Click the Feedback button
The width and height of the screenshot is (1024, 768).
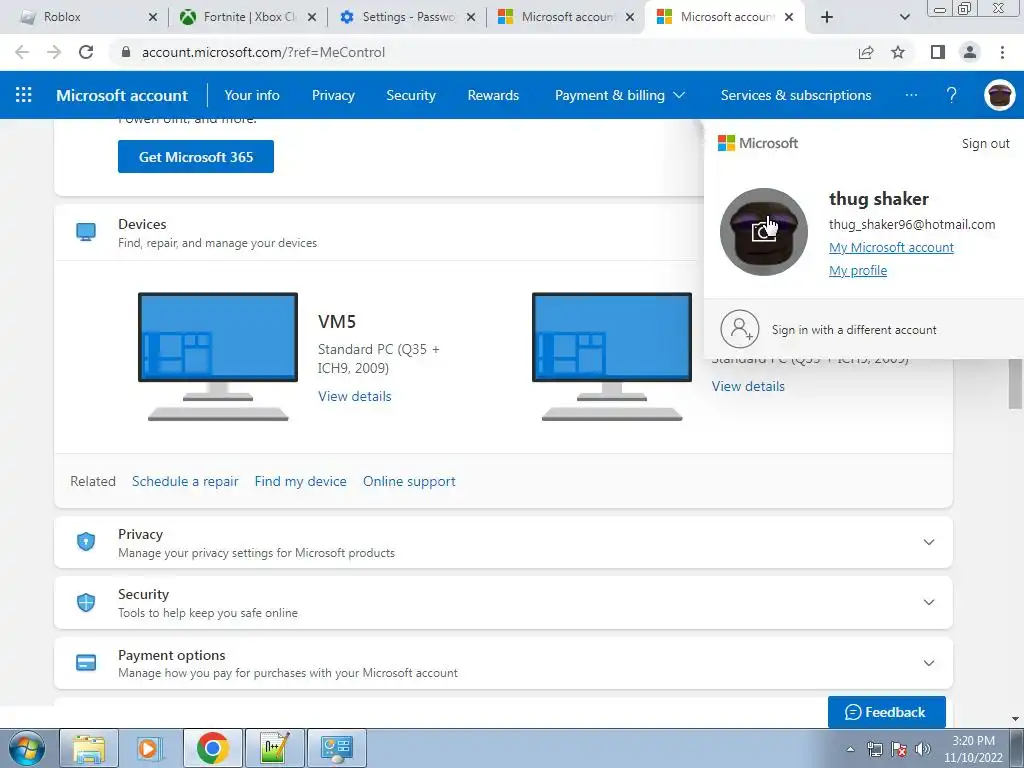point(886,712)
